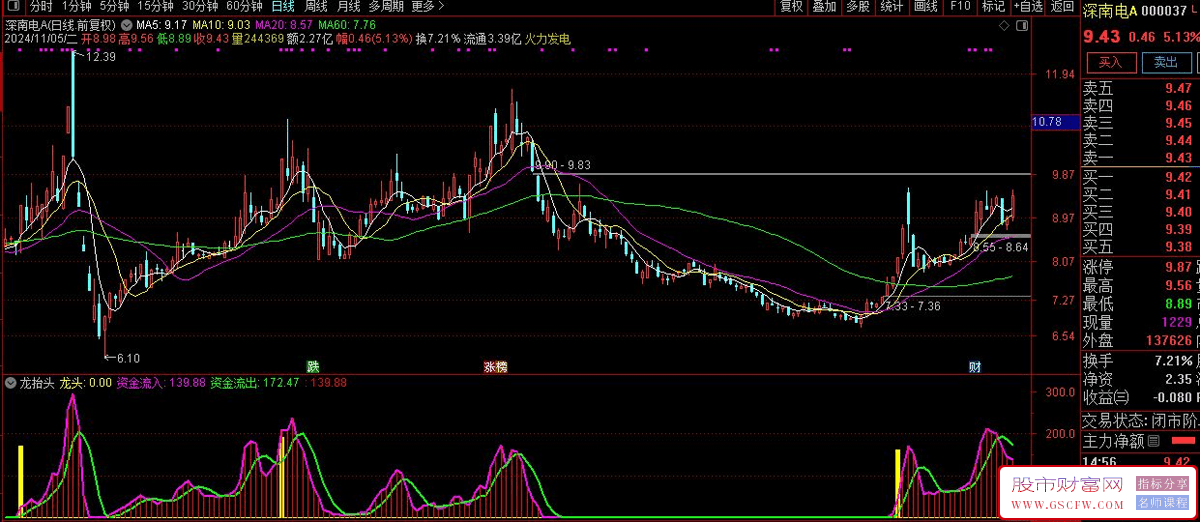Click the 卖出 sell button
Image resolution: width=1200 pixels, height=522 pixels.
(x=1166, y=62)
